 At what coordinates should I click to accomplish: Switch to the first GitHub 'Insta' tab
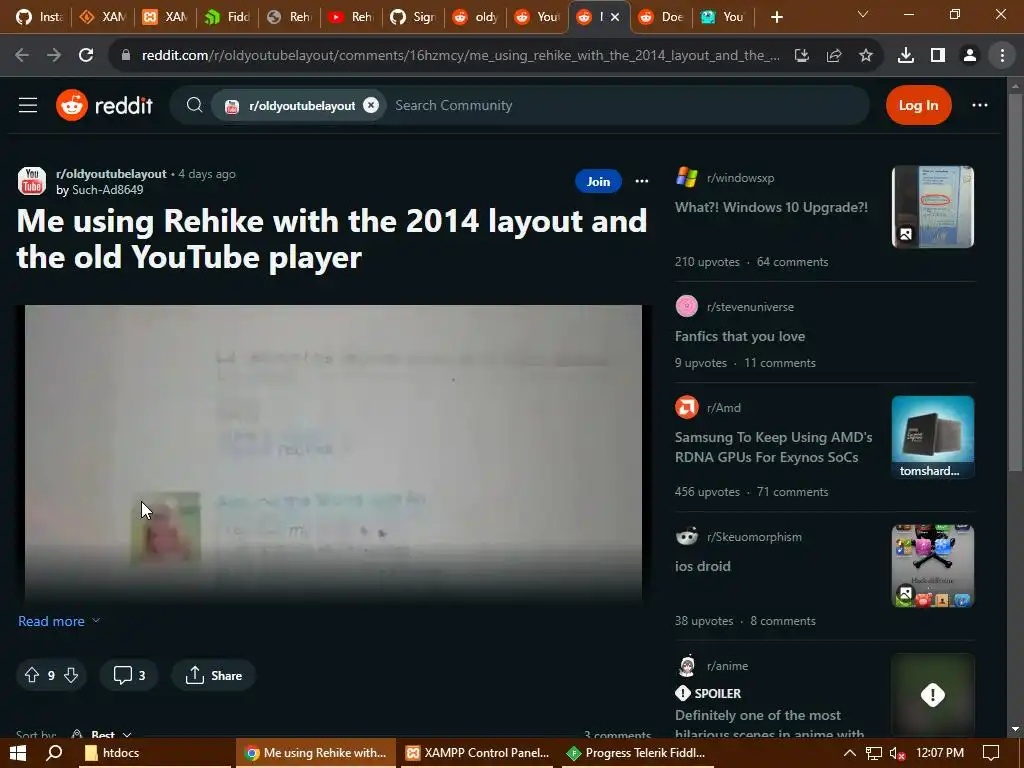click(x=38, y=17)
